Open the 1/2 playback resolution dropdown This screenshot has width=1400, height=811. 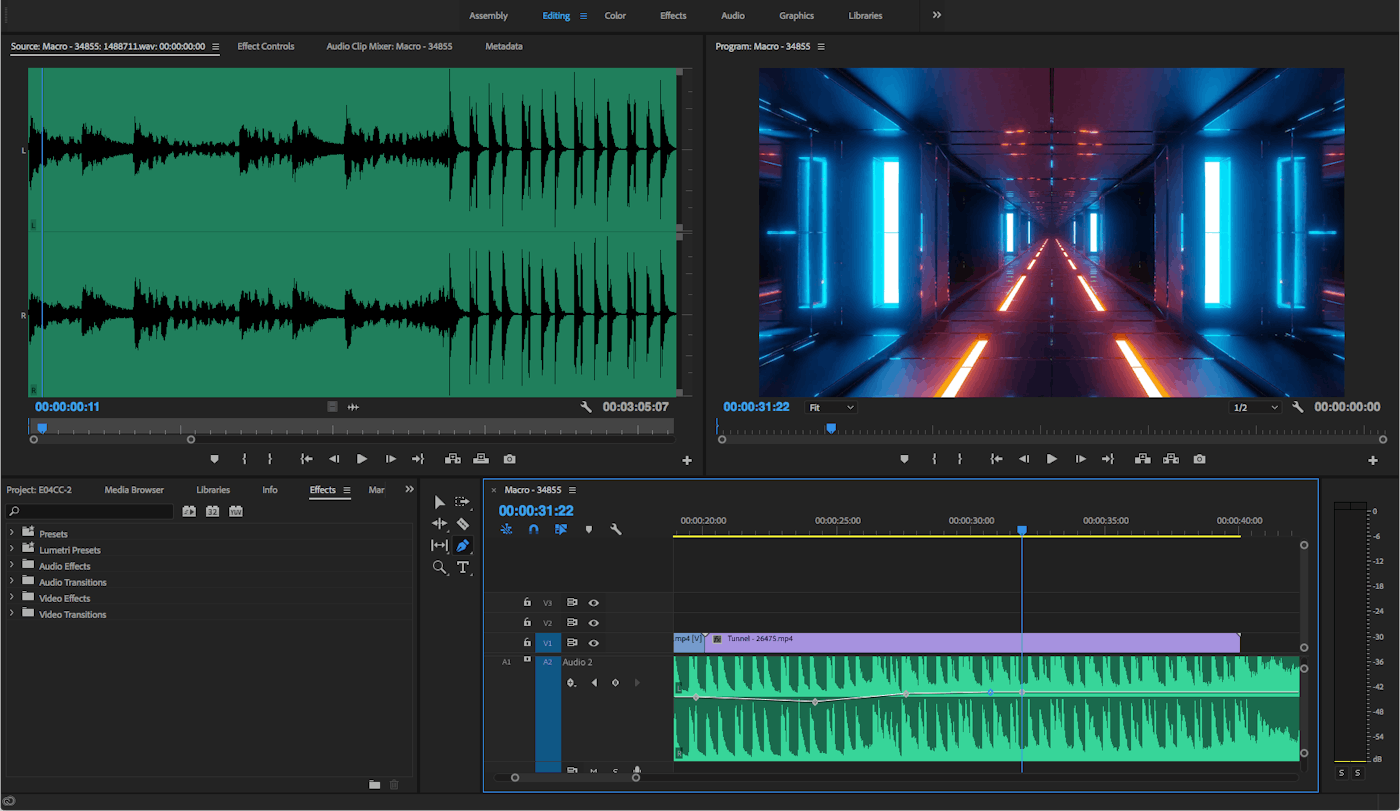coord(1255,408)
